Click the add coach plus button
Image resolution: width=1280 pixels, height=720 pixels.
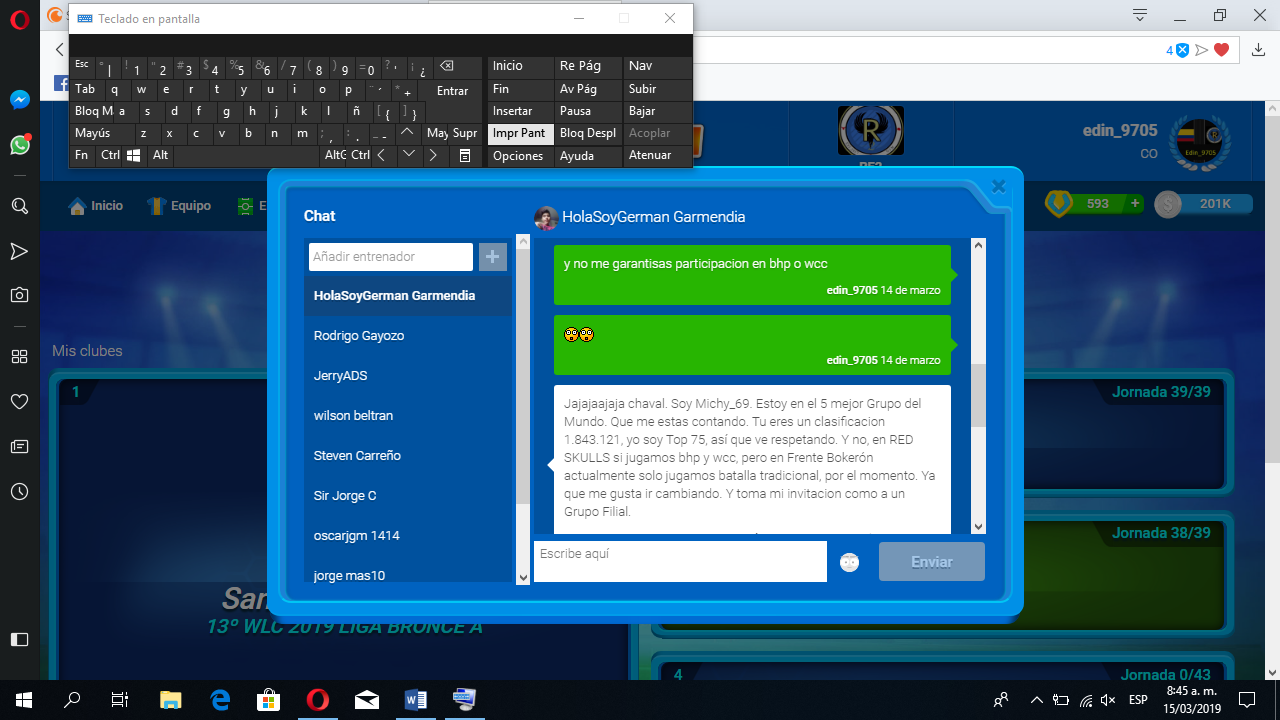click(493, 257)
